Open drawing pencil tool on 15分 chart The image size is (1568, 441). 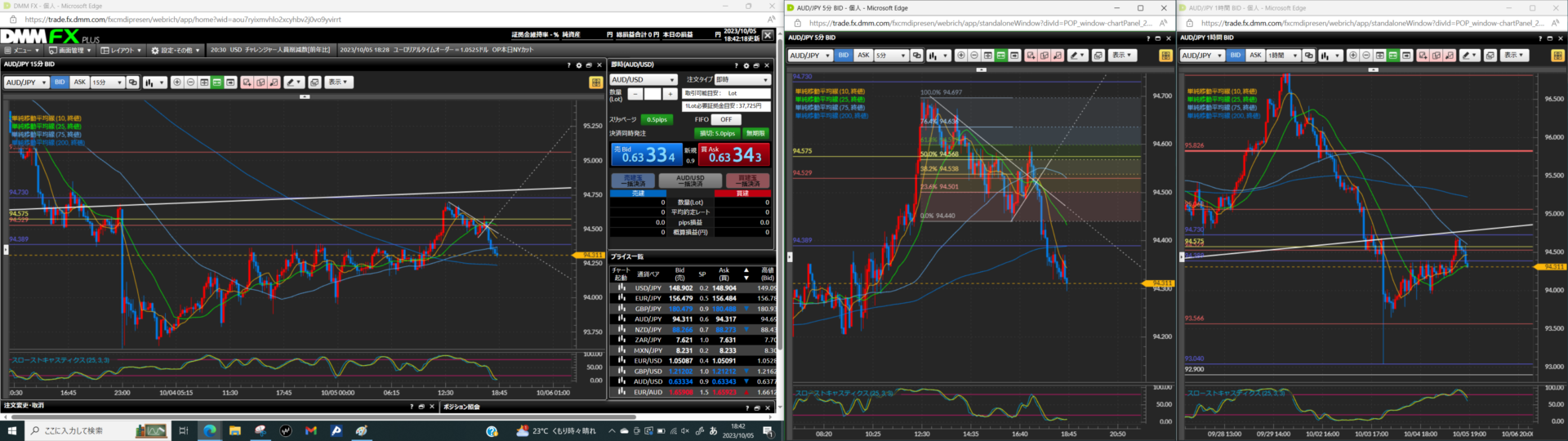(293, 82)
